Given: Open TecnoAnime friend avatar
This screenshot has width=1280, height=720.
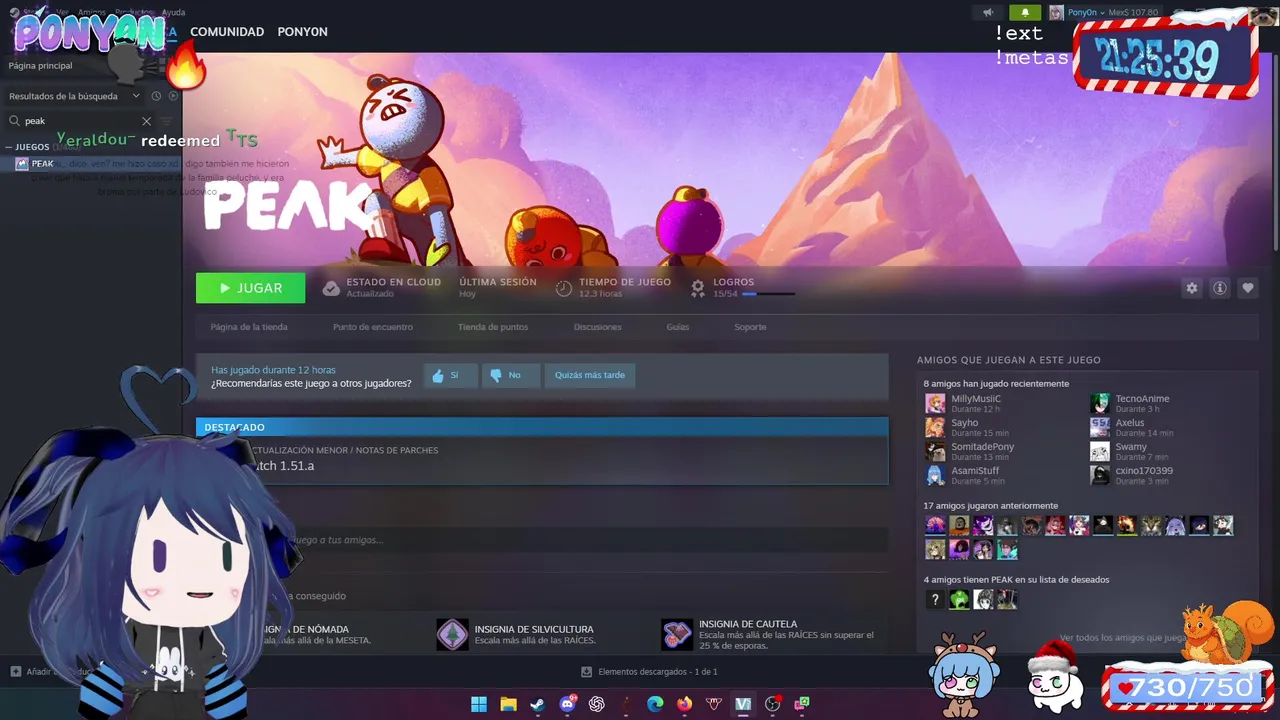Looking at the screenshot, I should (1100, 404).
